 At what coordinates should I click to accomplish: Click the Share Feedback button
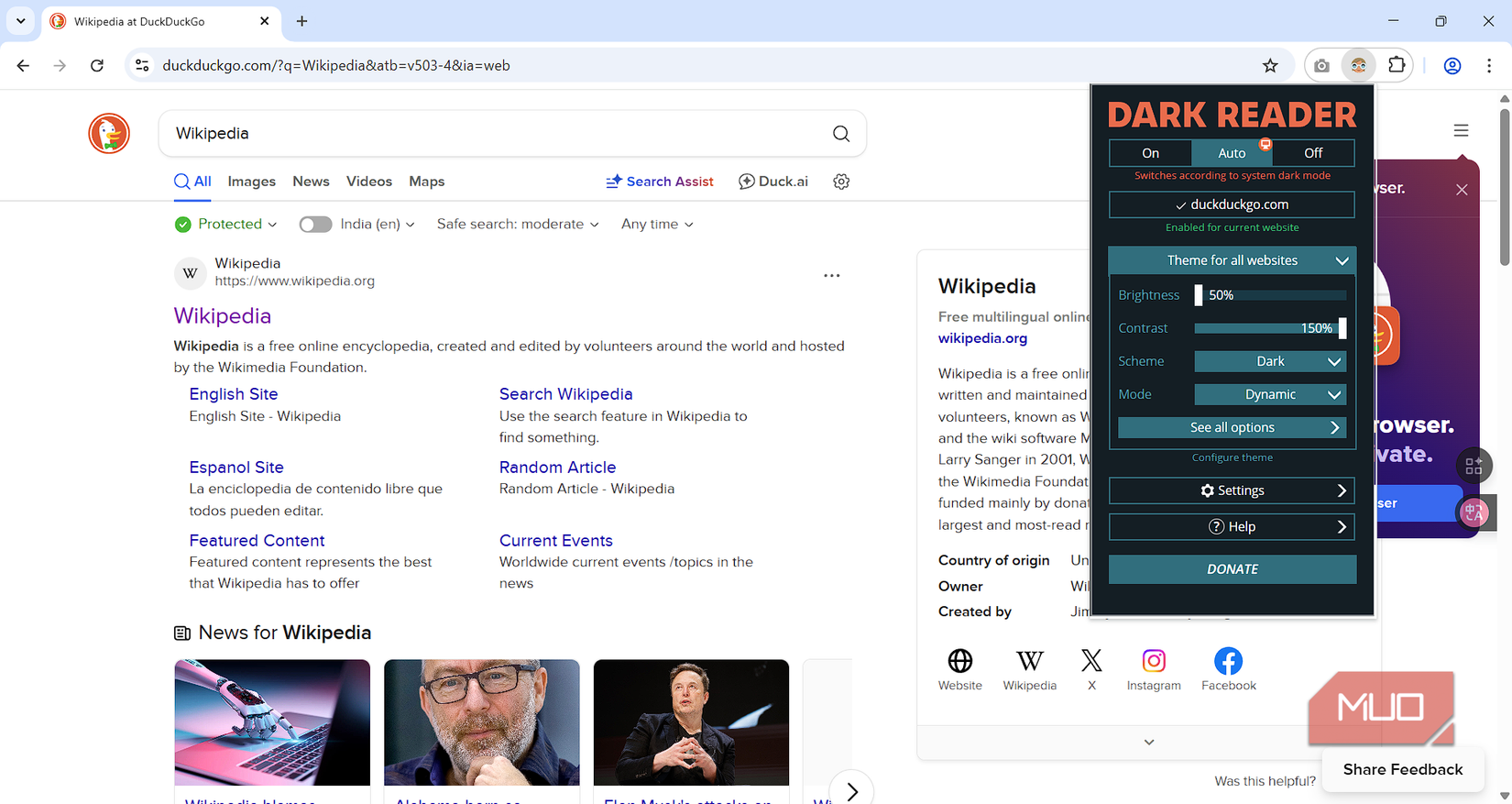click(1403, 770)
